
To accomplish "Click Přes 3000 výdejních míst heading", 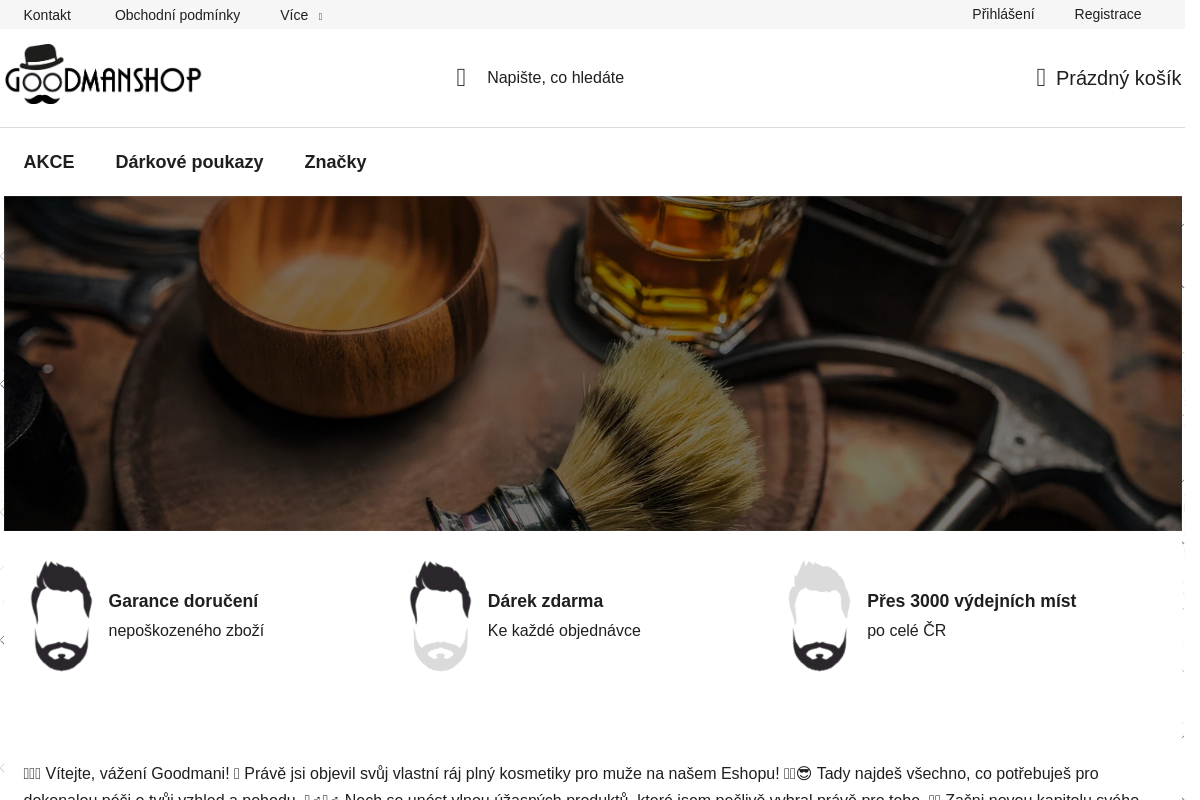I will [x=971, y=601].
